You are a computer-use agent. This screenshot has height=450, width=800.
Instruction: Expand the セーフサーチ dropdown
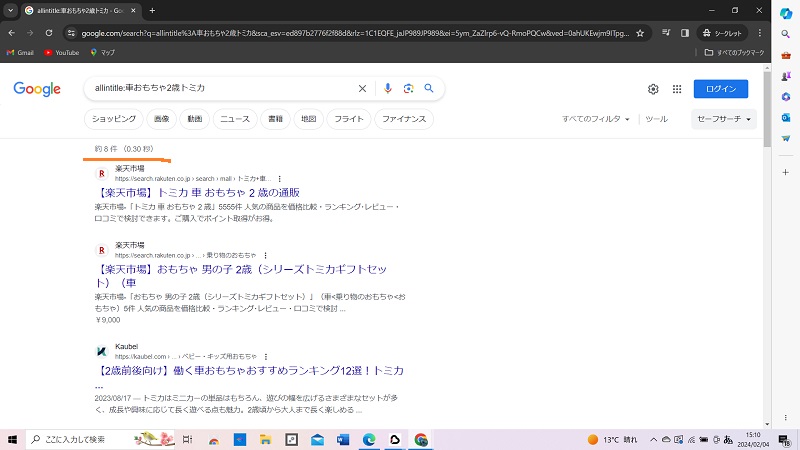click(x=724, y=119)
